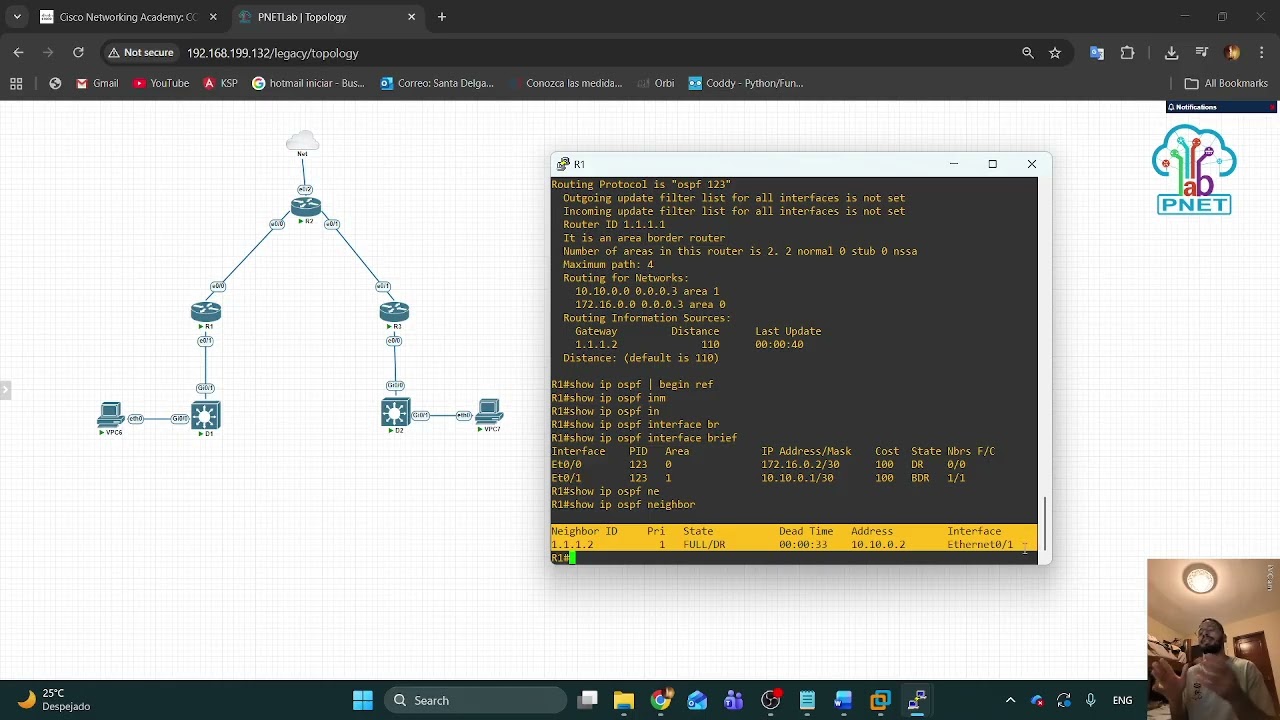Select switch D1 in the topology
The width and height of the screenshot is (1280, 720).
tap(205, 415)
